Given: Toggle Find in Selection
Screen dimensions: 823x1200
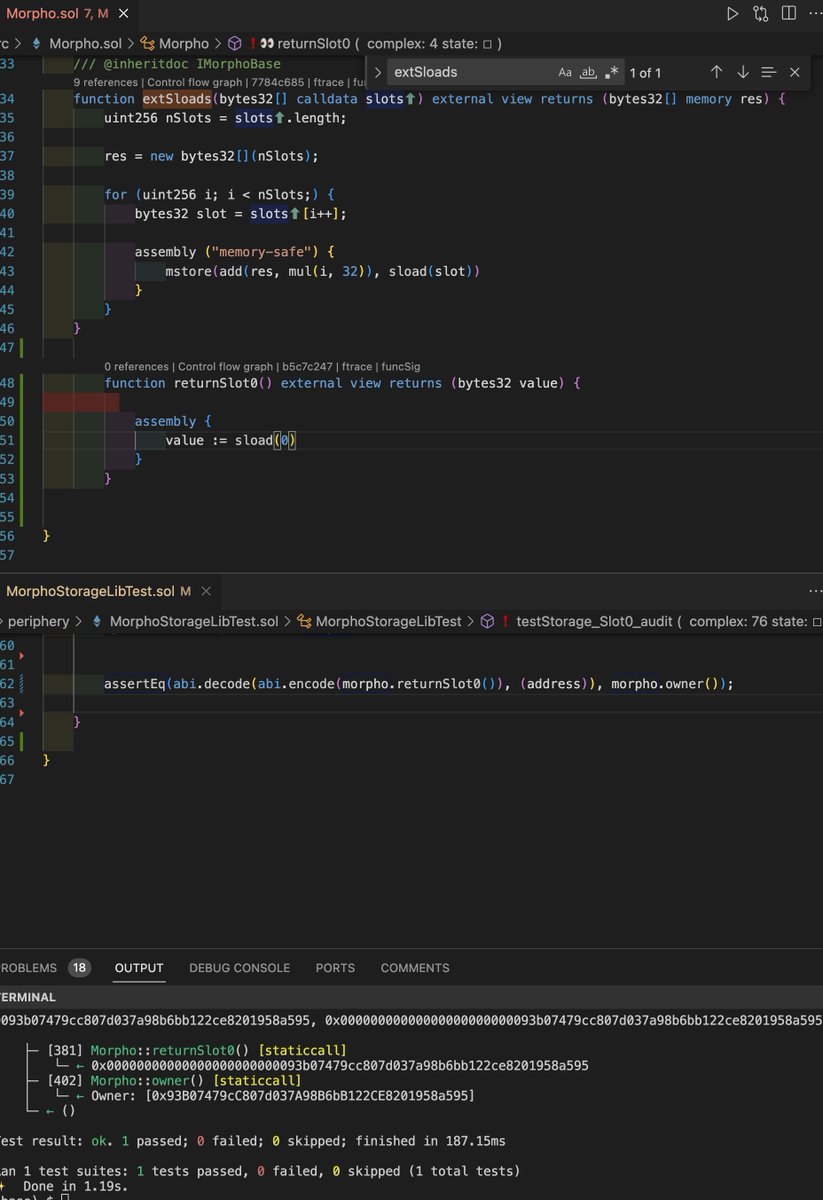Looking at the screenshot, I should (x=769, y=72).
